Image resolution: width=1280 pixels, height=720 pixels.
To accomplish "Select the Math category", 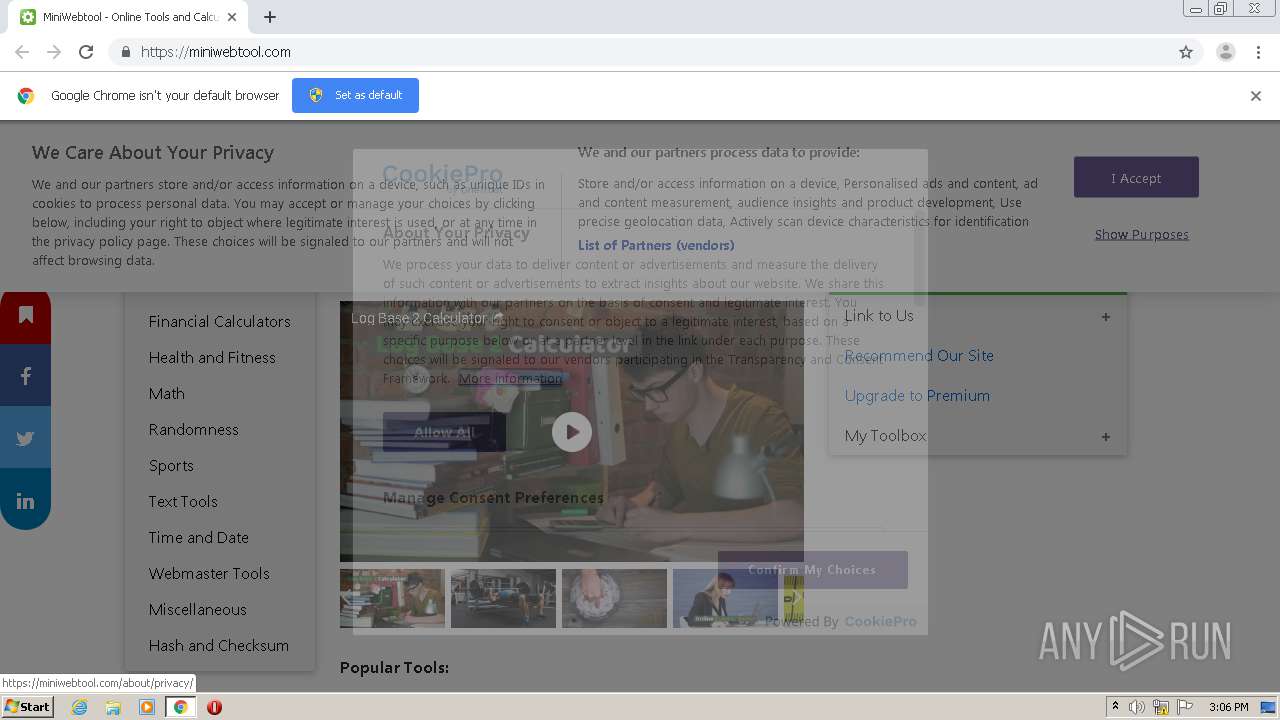I will pos(166,393).
